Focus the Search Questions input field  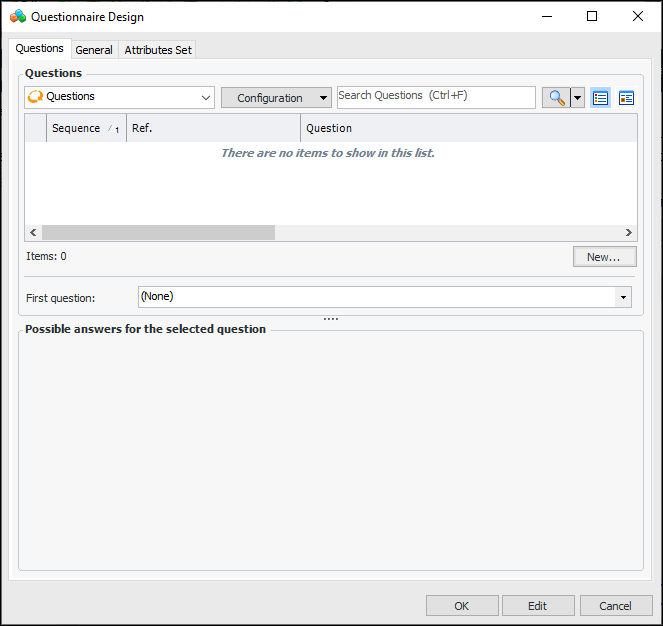436,97
